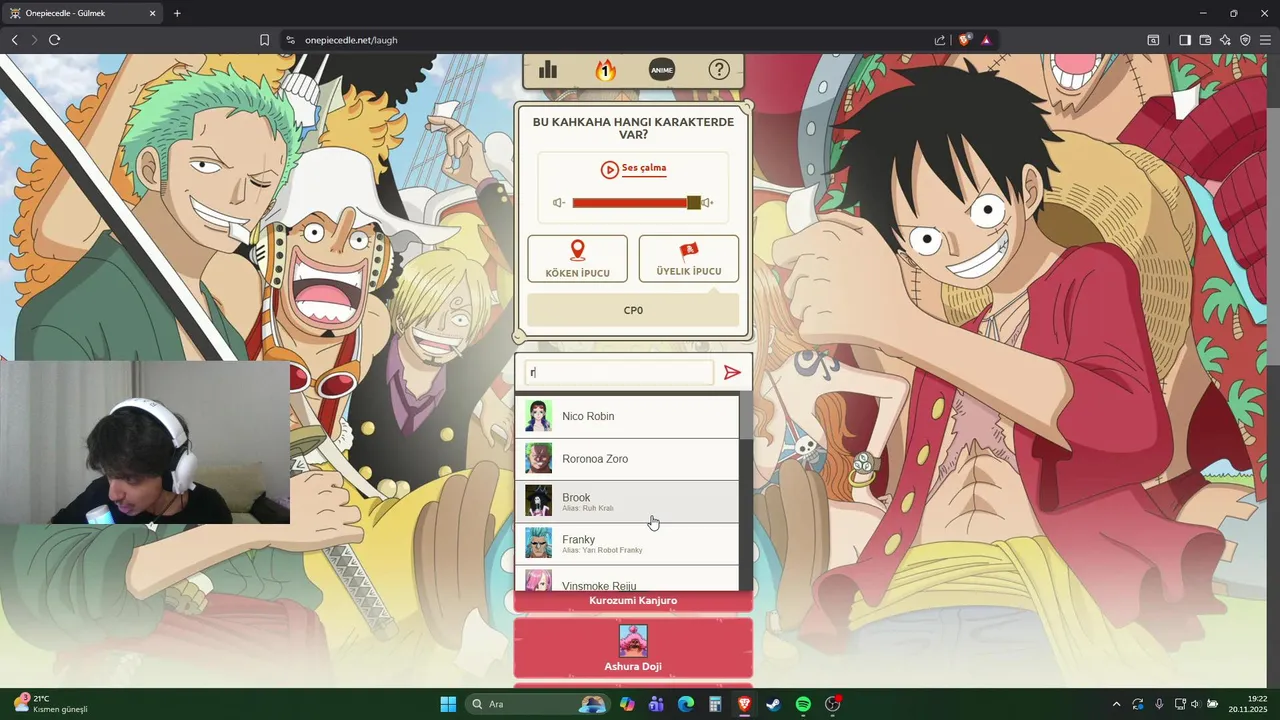
Task: Bookmark this page with the bookmark icon
Action: 264,40
